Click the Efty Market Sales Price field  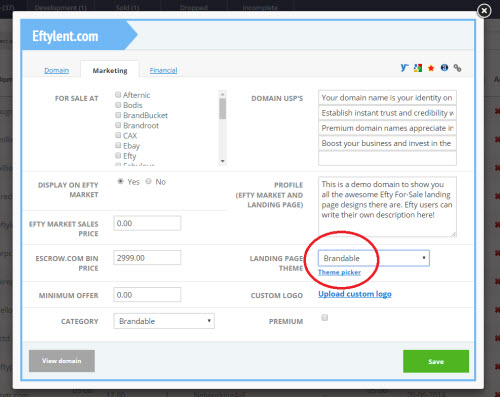(147, 223)
